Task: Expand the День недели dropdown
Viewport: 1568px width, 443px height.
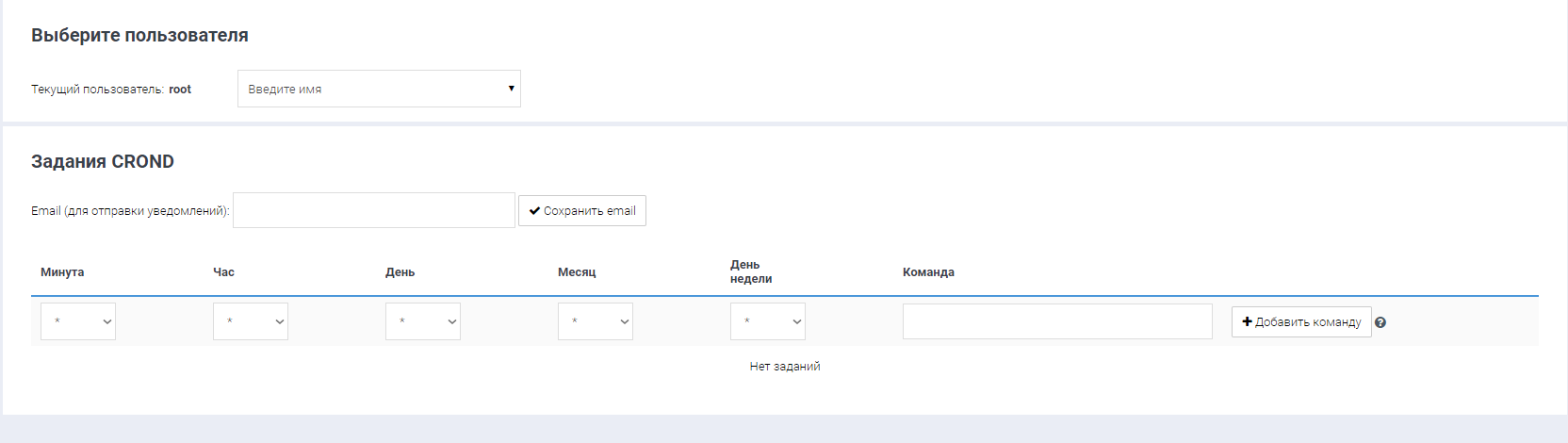Action: [x=768, y=321]
